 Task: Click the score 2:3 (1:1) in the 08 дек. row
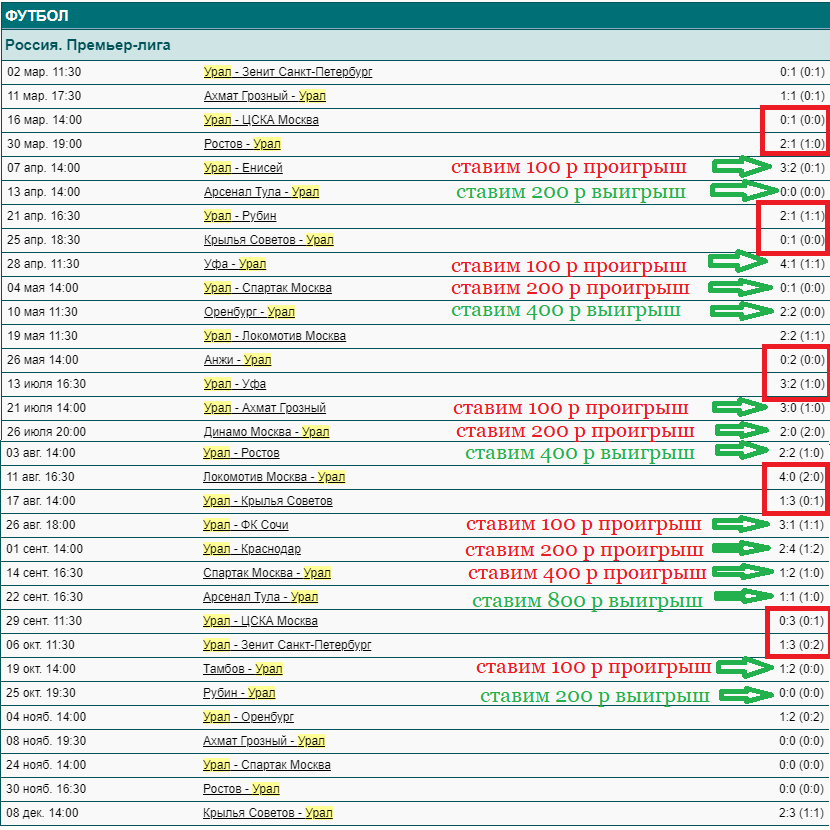click(x=801, y=813)
